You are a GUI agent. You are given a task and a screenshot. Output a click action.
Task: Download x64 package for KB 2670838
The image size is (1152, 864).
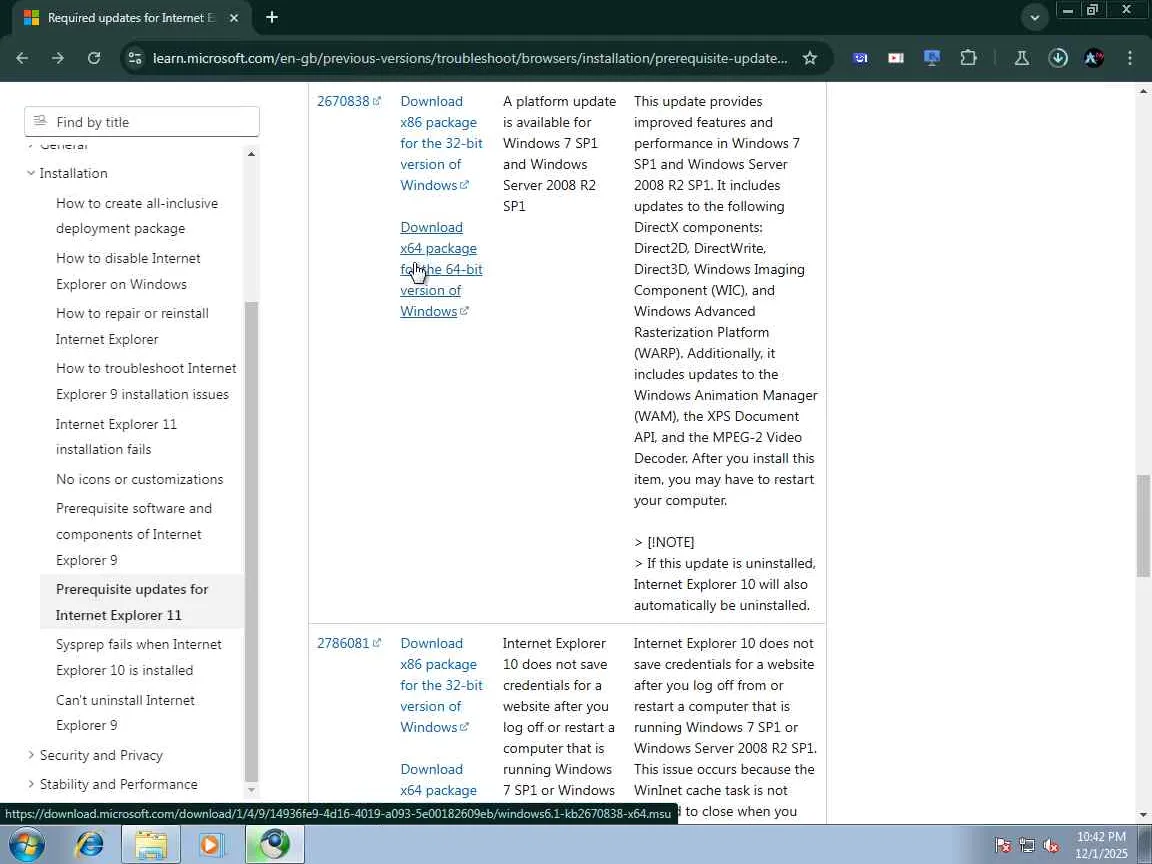tap(441, 270)
